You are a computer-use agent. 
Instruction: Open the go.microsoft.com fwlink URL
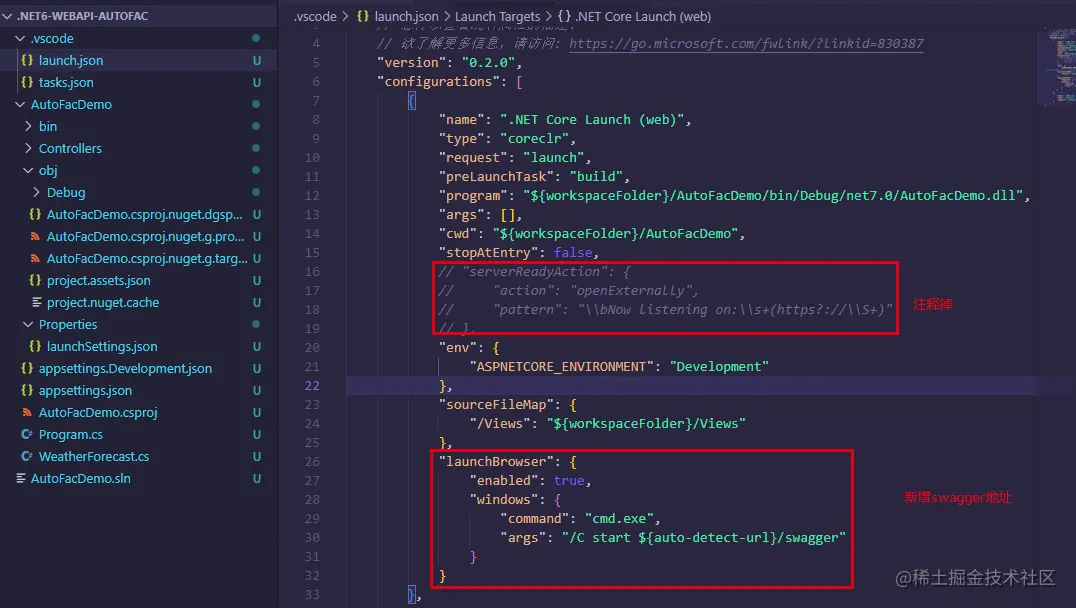pos(746,43)
